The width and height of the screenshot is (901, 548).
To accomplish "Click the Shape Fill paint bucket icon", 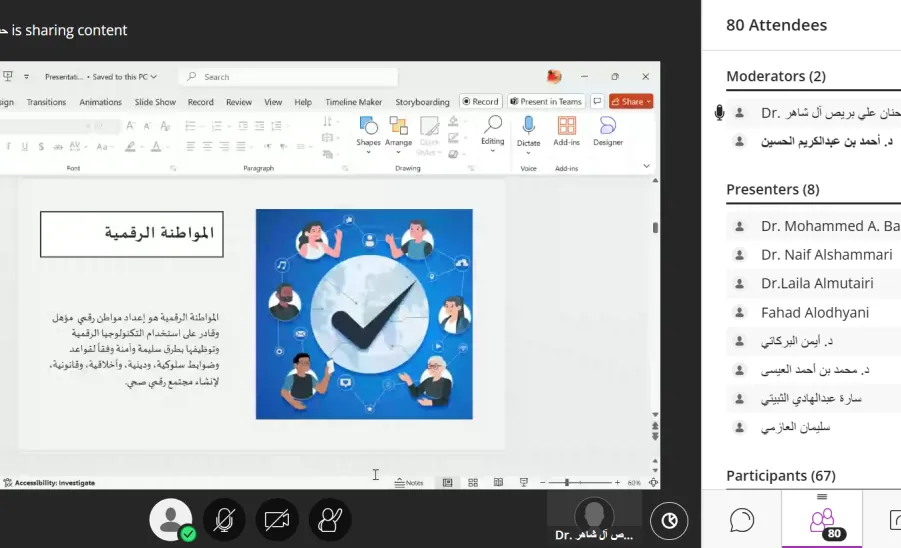I will tap(453, 121).
